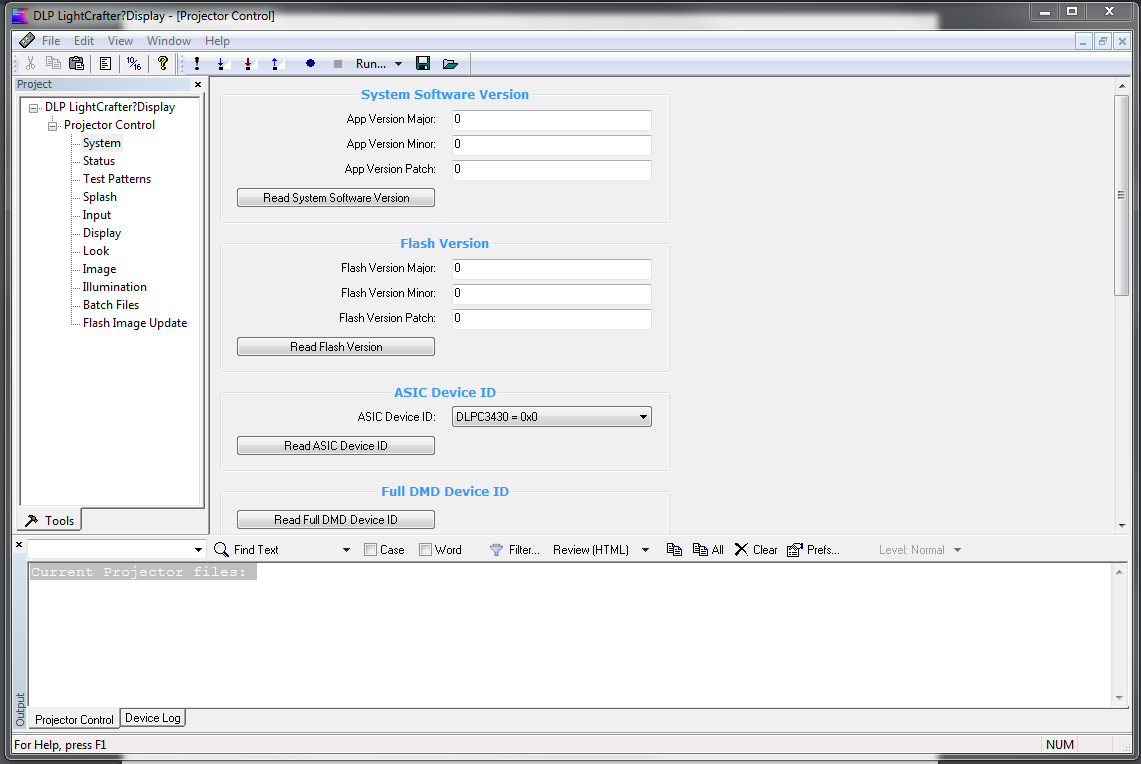
Task: Click the blue record dot icon
Action: [310, 63]
